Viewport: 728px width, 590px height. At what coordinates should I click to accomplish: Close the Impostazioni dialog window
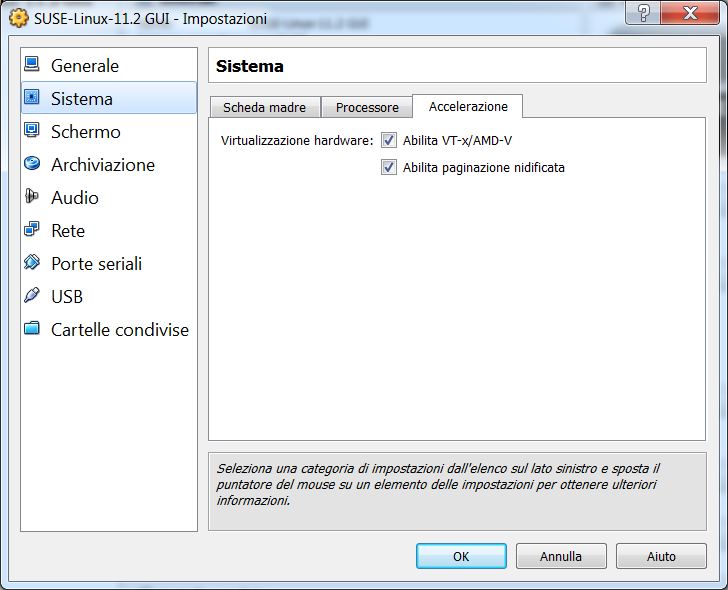pyautogui.click(x=691, y=13)
